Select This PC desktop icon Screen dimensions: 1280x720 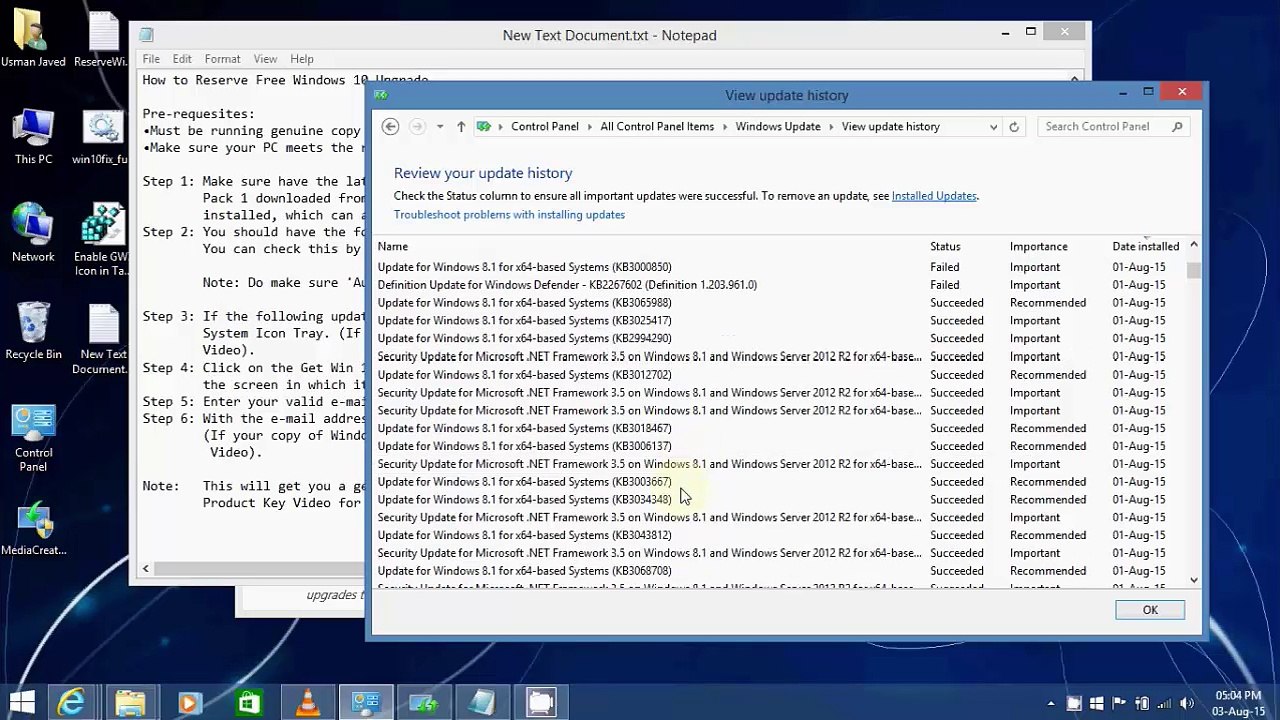pyautogui.click(x=33, y=138)
